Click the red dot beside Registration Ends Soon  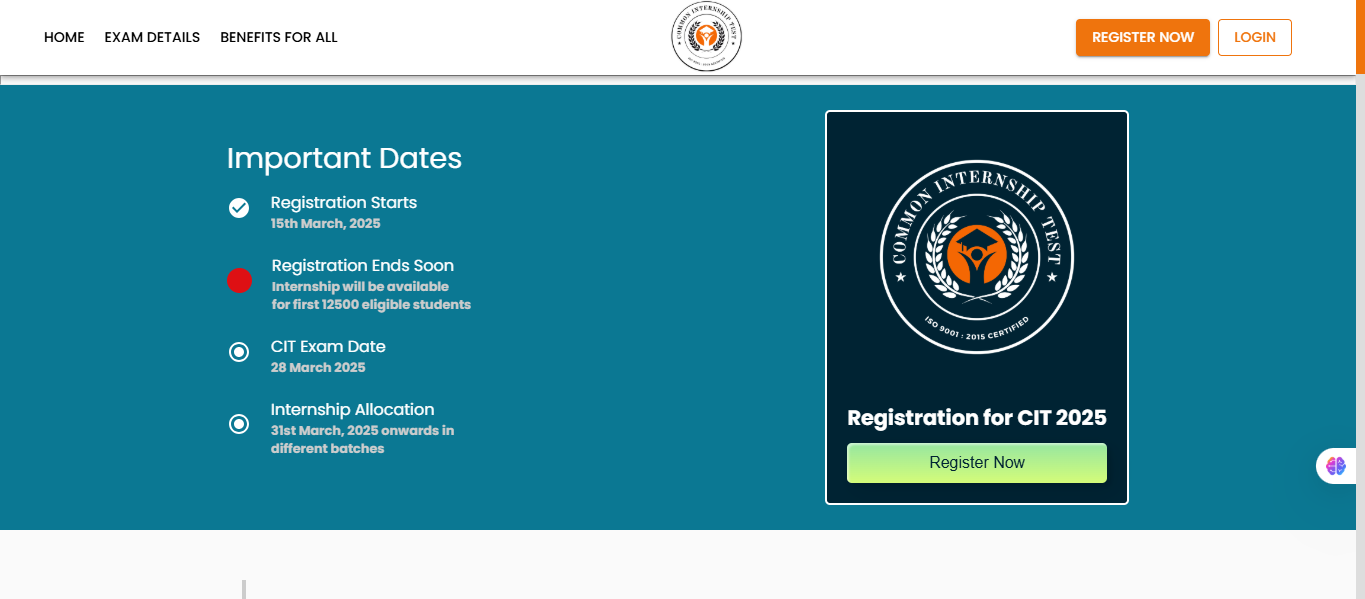pos(239,281)
